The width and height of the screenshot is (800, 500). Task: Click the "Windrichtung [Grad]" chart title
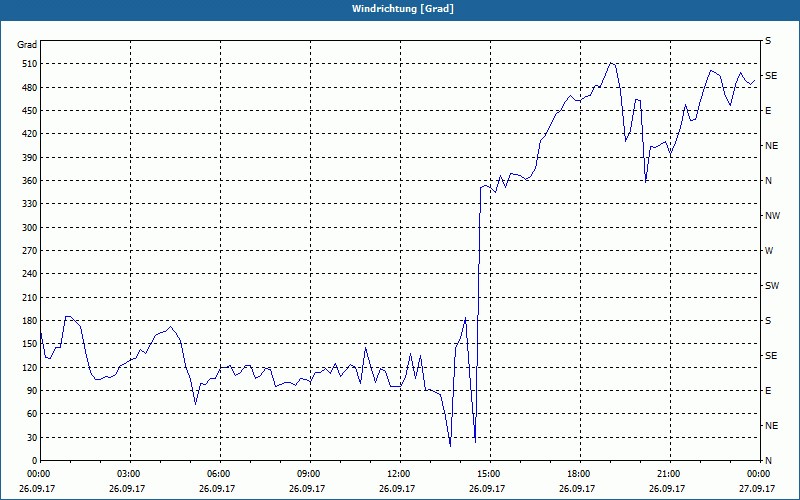tap(403, 9)
